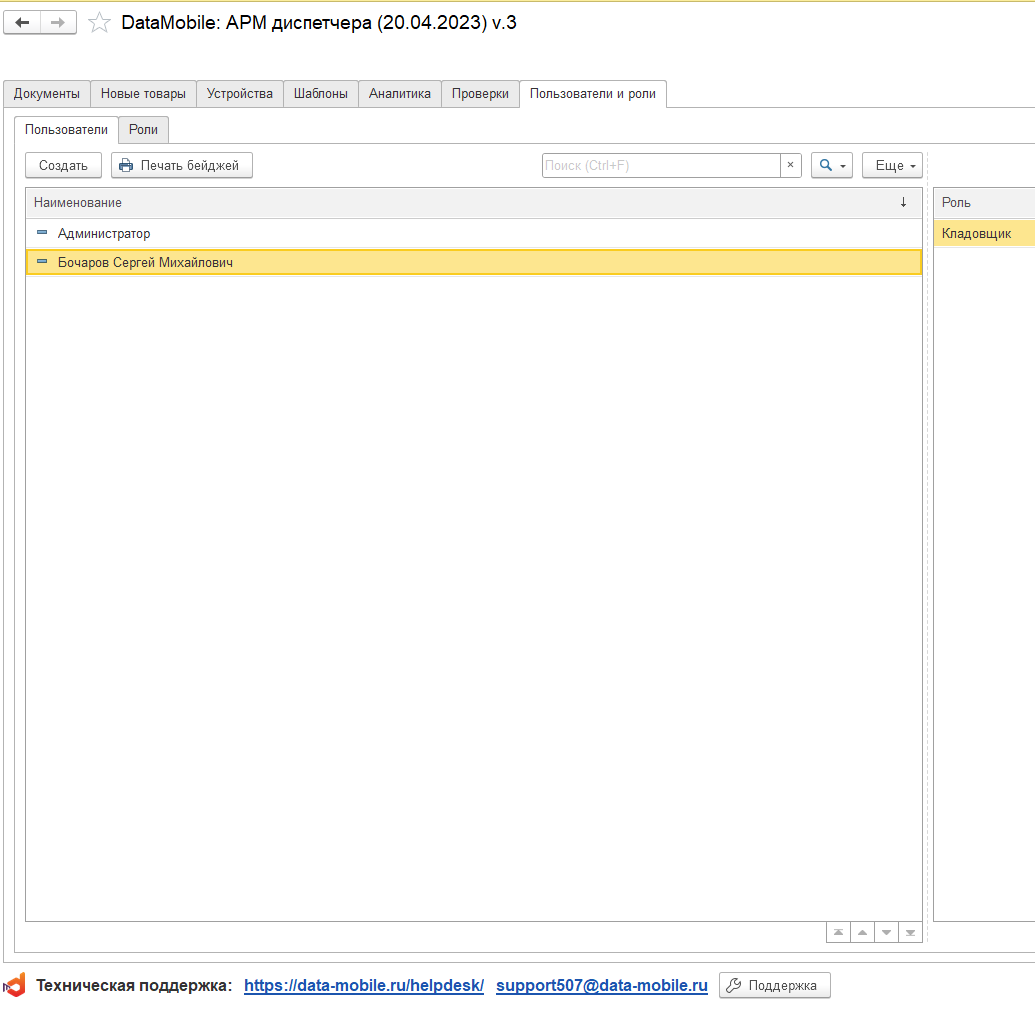Click the forward navigation arrow

click(59, 23)
